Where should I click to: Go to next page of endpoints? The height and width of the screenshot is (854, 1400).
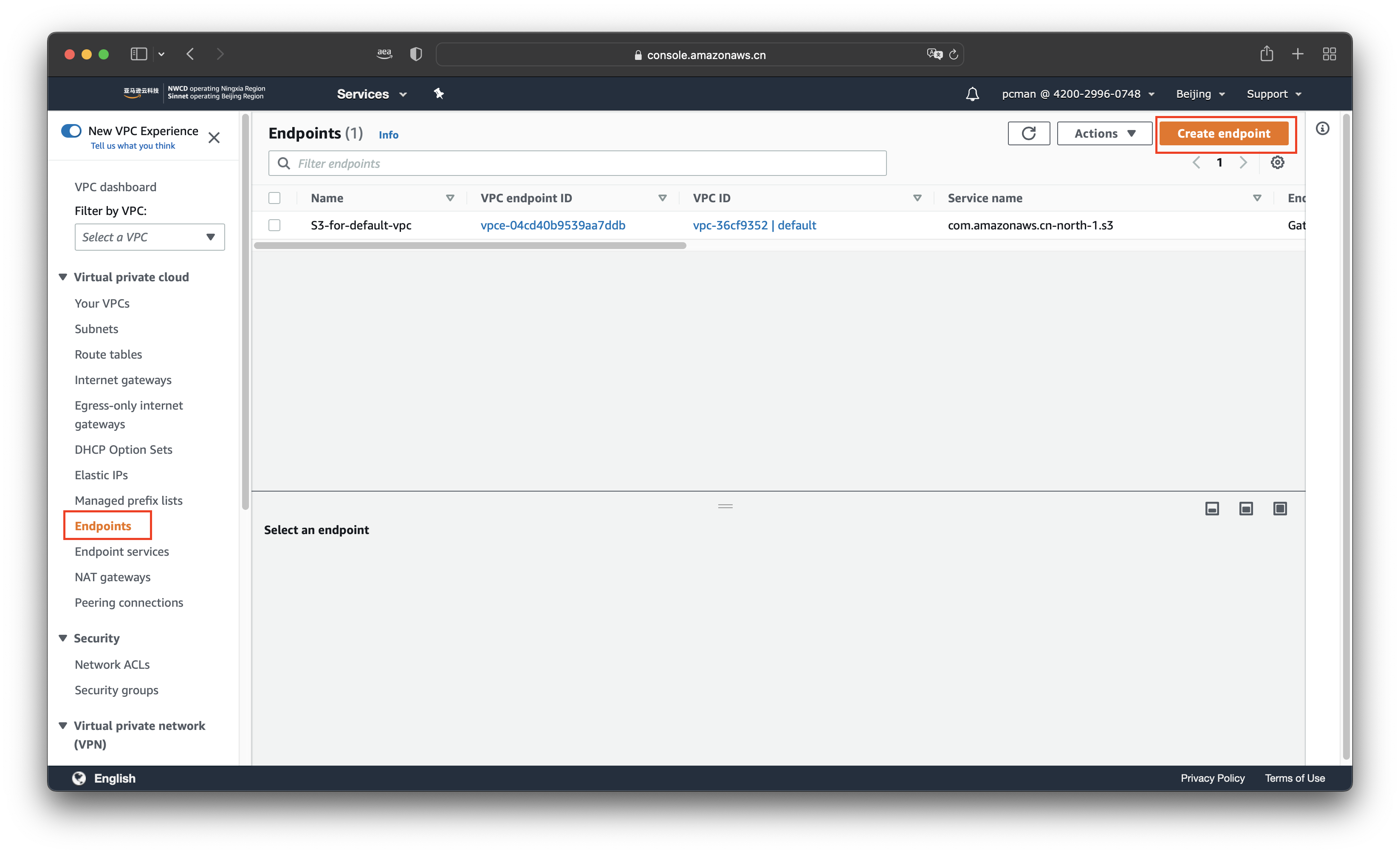point(1243,162)
